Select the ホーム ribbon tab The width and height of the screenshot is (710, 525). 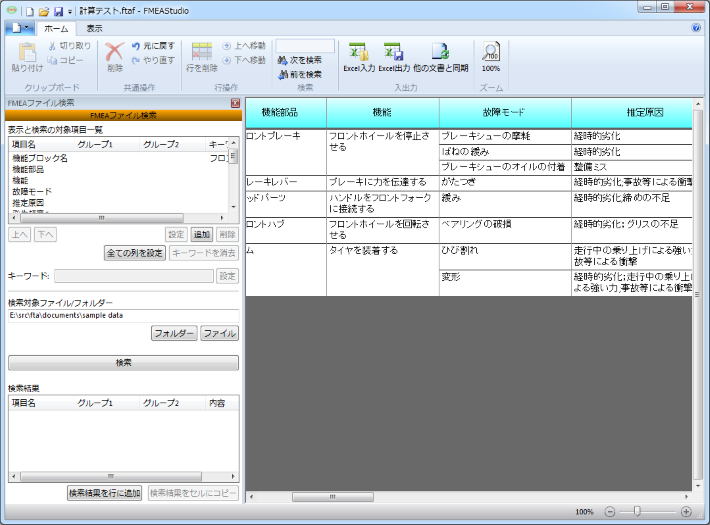point(55,29)
